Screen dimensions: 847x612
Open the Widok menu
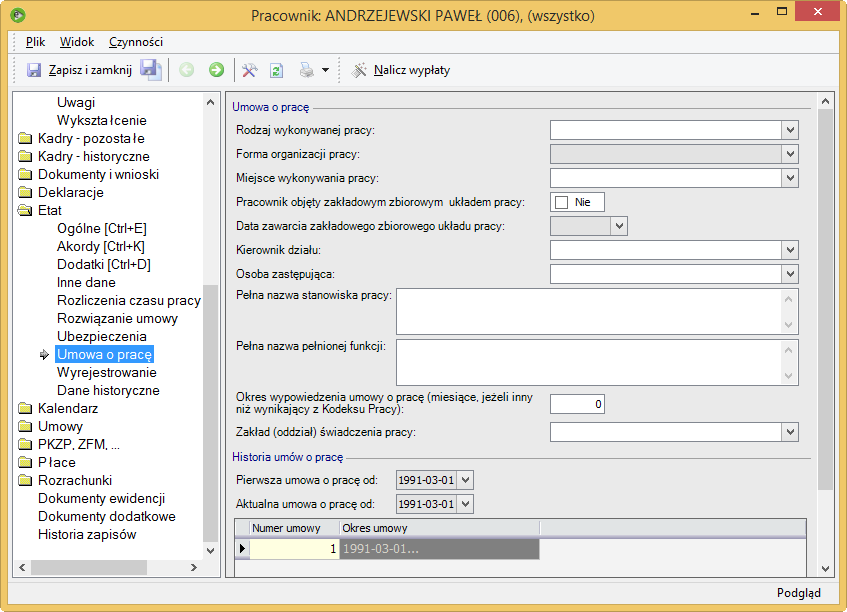coord(77,42)
